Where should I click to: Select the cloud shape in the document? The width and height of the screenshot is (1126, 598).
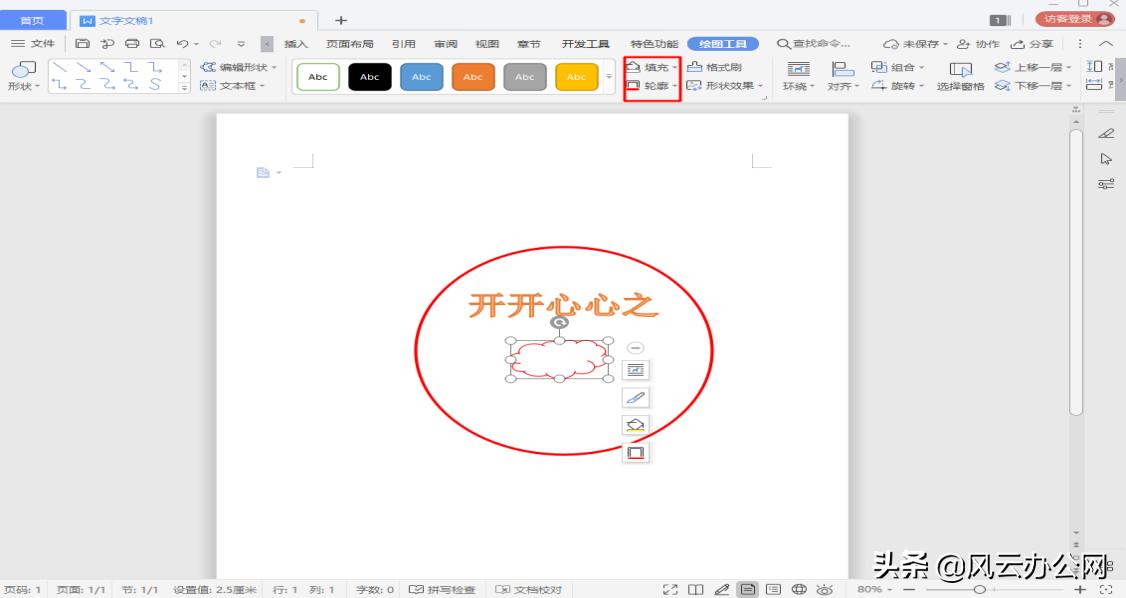559,359
